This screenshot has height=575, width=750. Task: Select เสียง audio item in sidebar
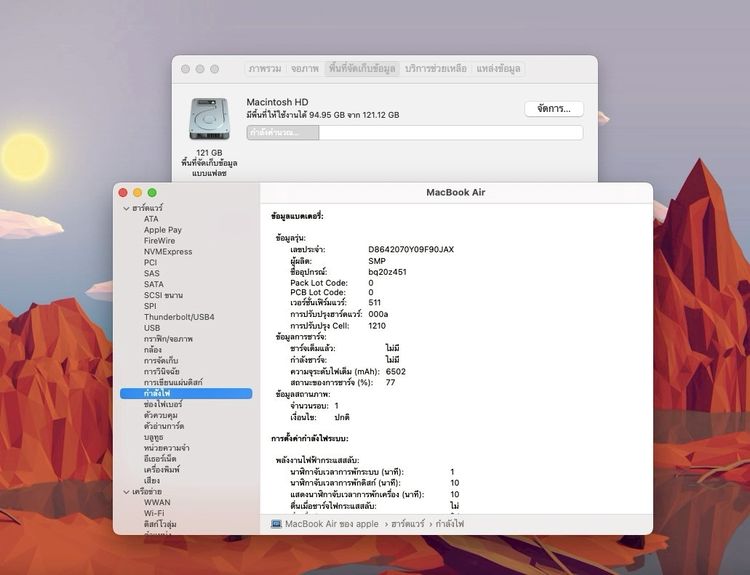152,480
